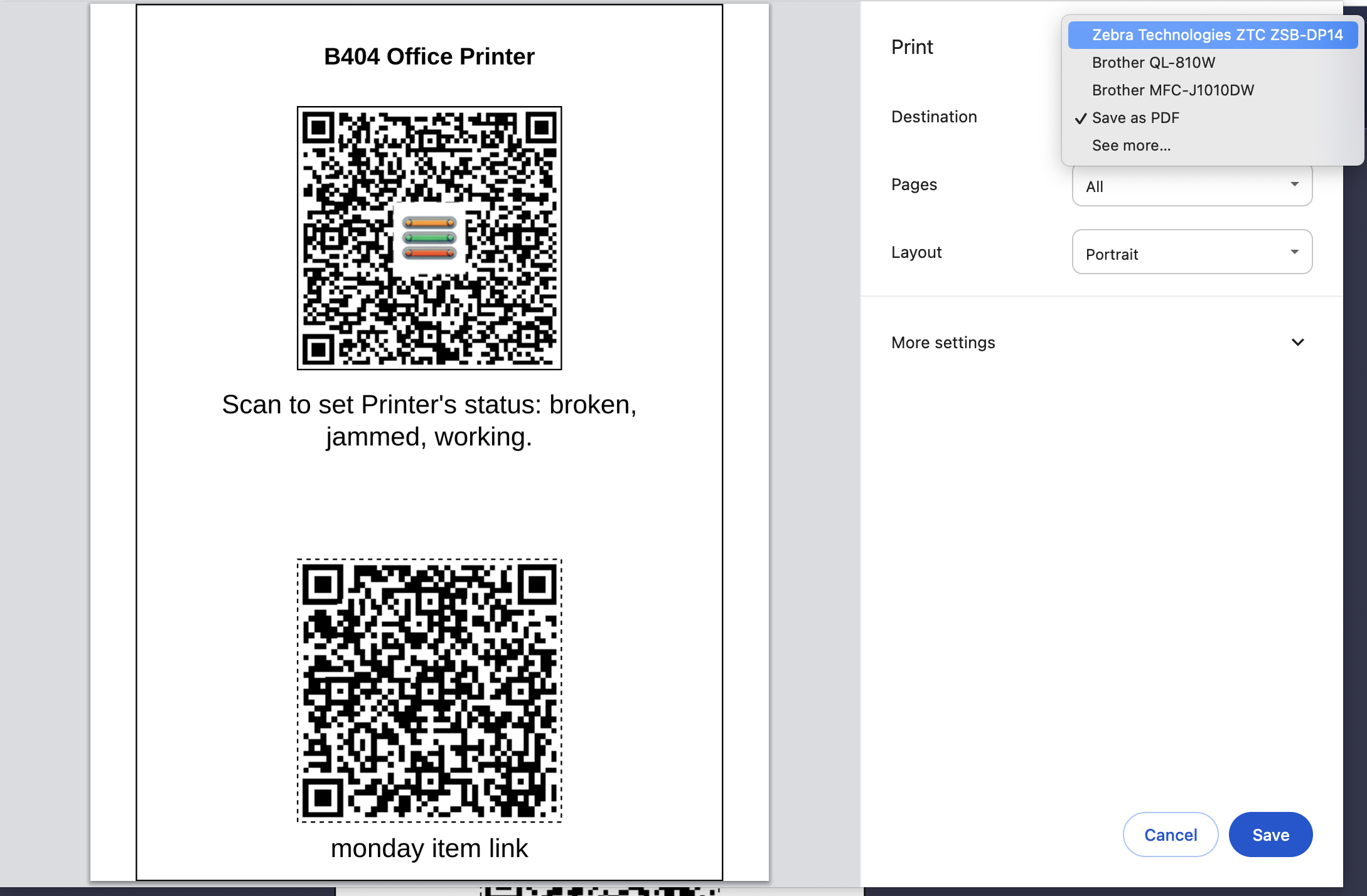Click the Destination label
The width and height of the screenshot is (1367, 896).
coord(934,117)
